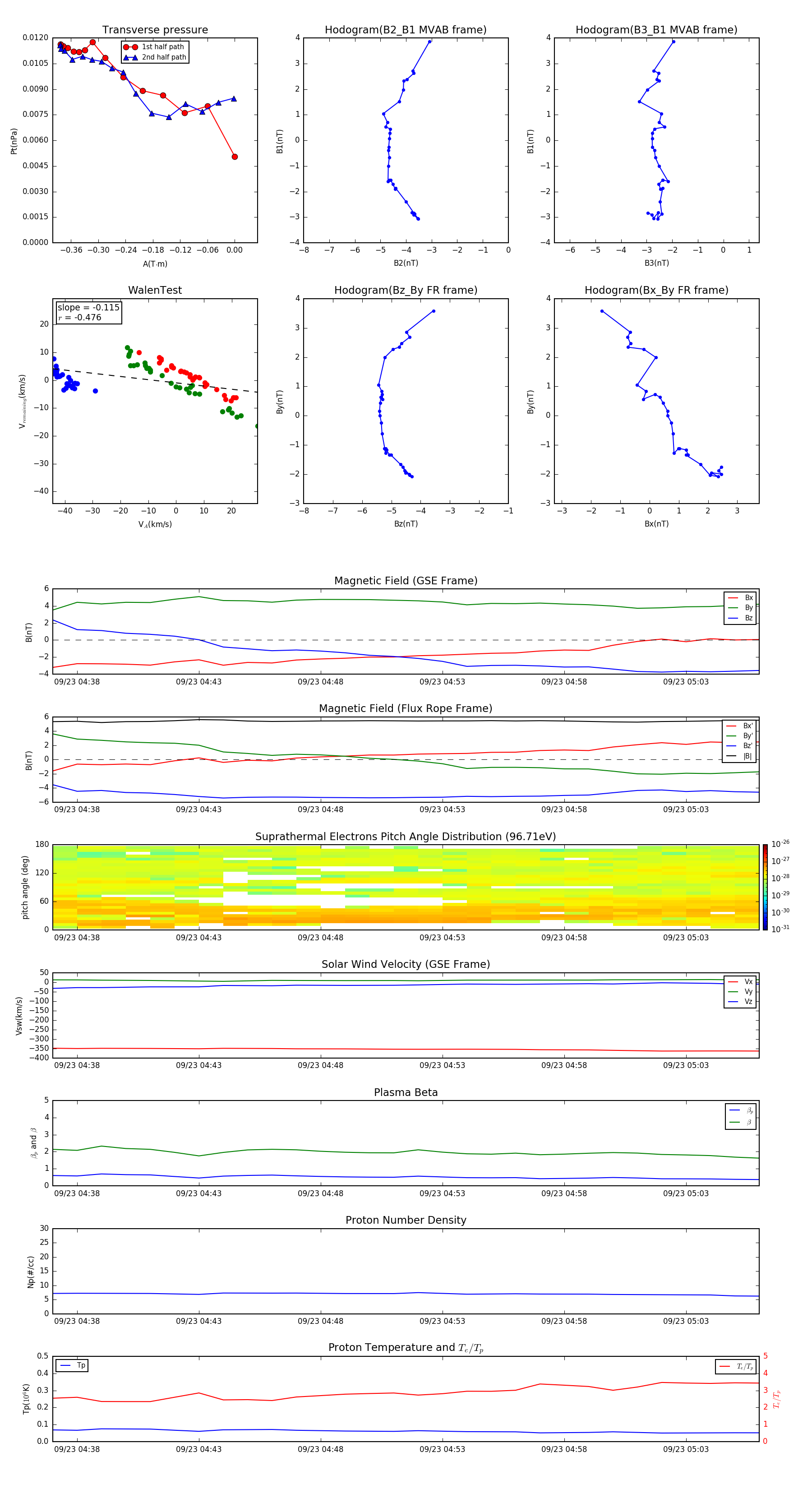
Task: Click '09/23 04:43' tick in GSE field plot
Action: coord(199,682)
